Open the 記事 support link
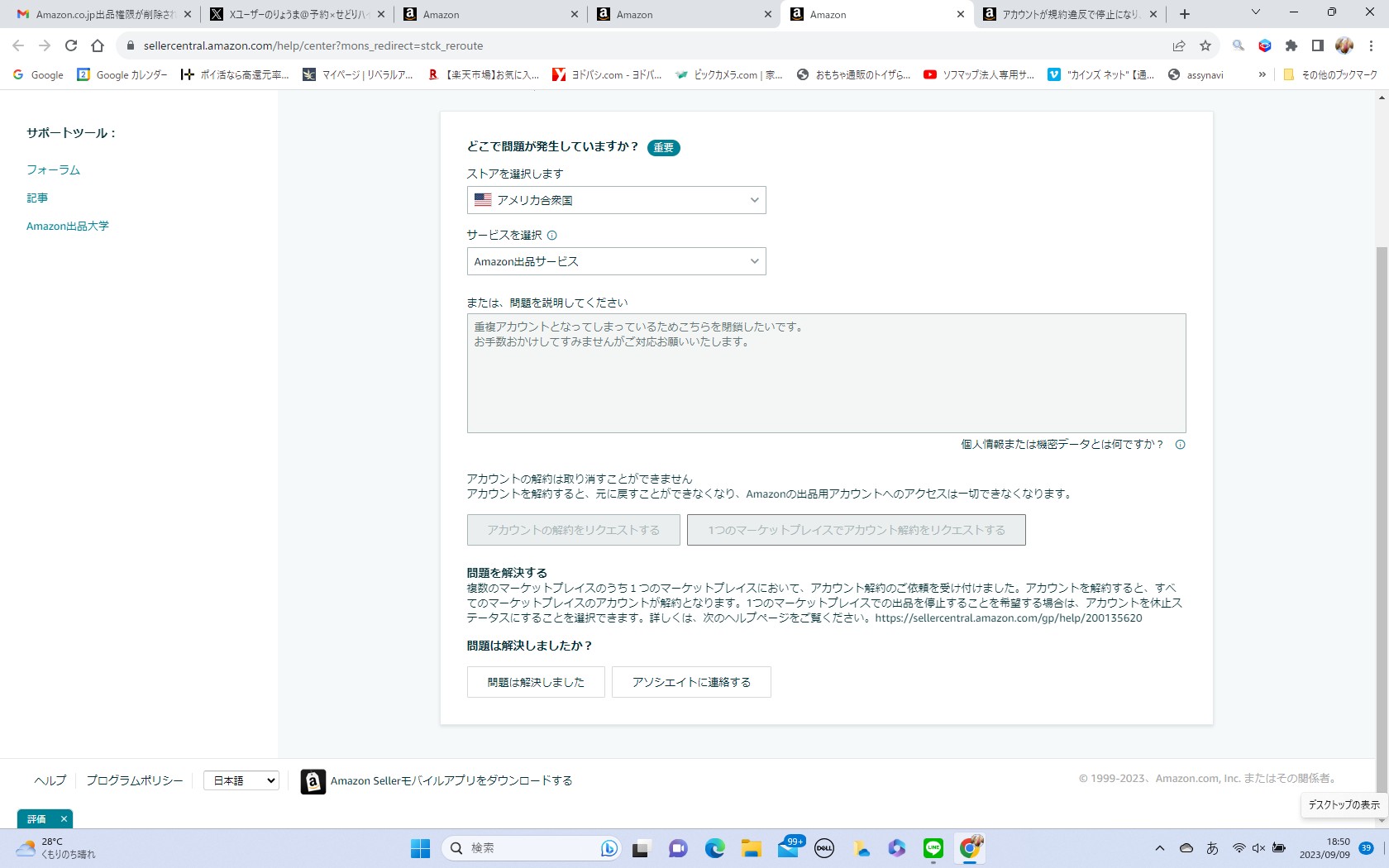 37,198
